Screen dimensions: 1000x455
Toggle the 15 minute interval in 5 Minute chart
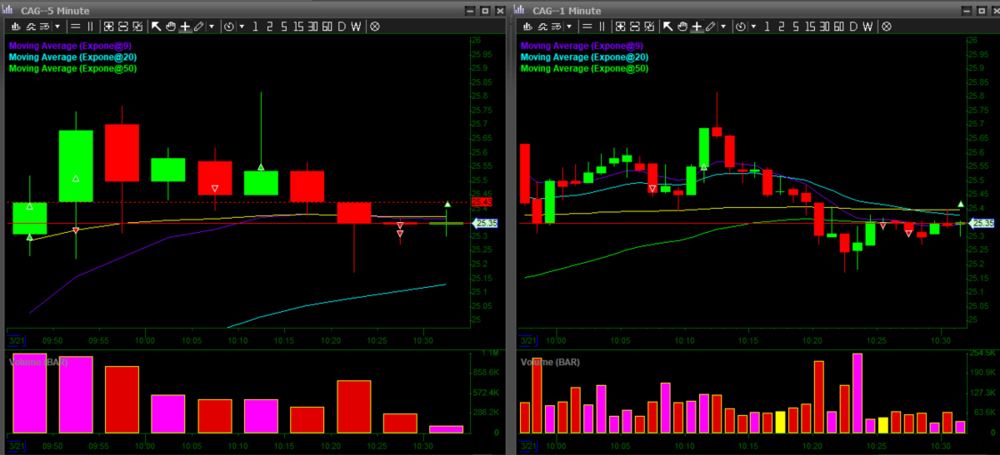click(298, 25)
